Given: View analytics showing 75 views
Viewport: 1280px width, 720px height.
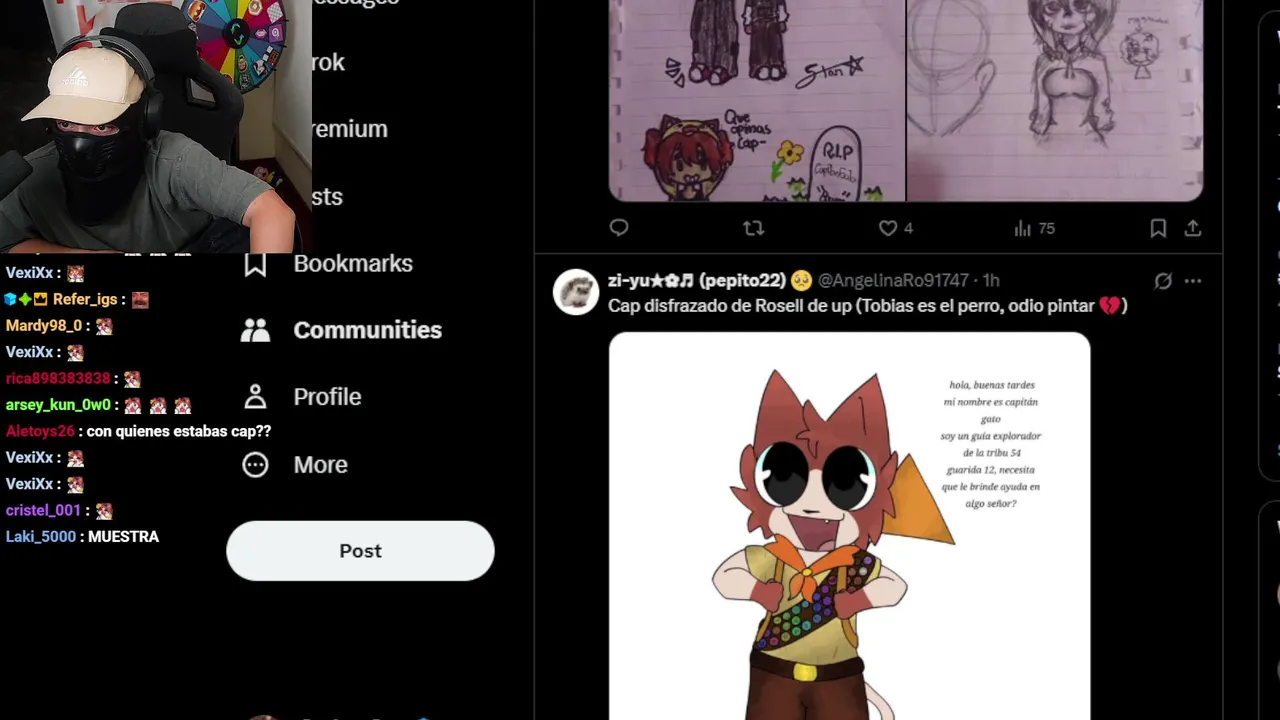Looking at the screenshot, I should (x=1034, y=228).
